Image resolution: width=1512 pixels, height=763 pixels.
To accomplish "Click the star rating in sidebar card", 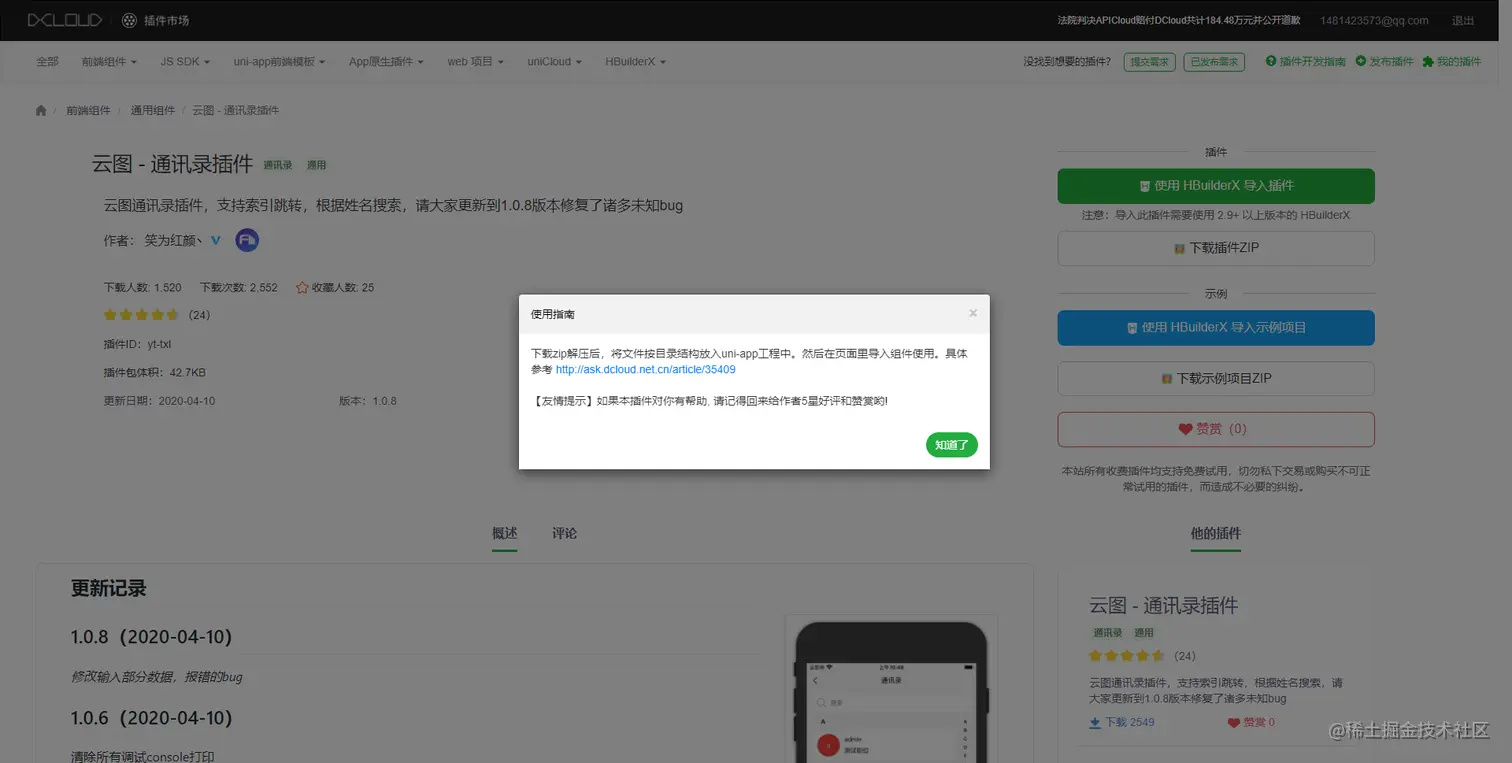I will click(x=1127, y=656).
